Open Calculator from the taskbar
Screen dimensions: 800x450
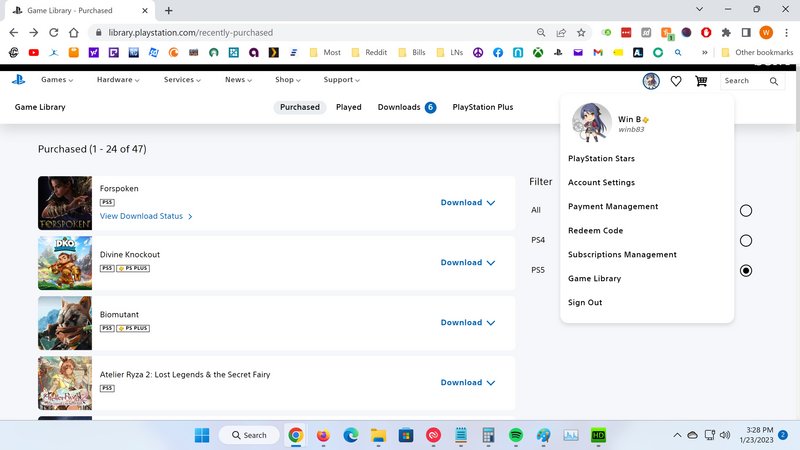(488, 435)
